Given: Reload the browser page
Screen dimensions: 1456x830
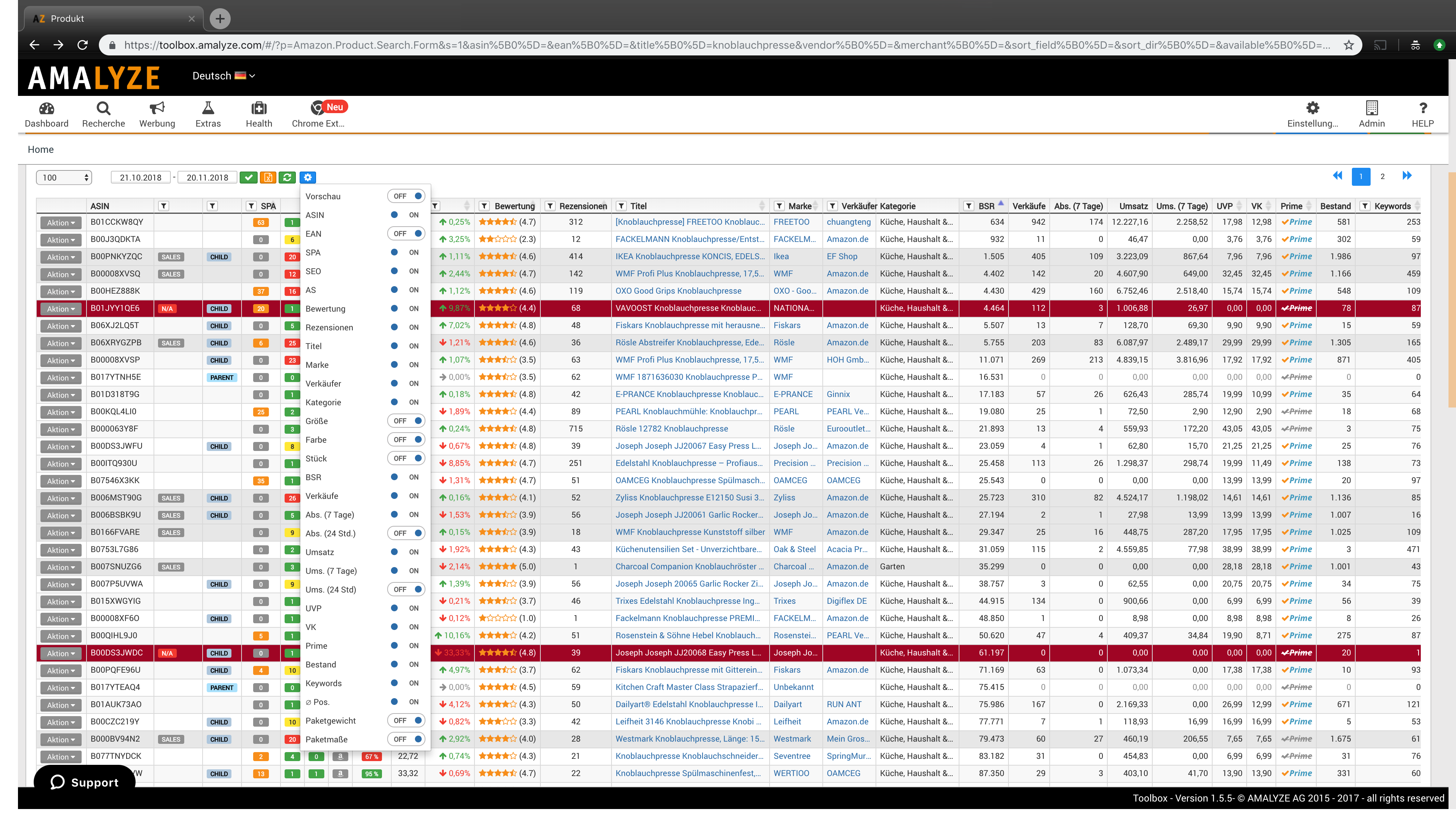Looking at the screenshot, I should click(x=82, y=45).
